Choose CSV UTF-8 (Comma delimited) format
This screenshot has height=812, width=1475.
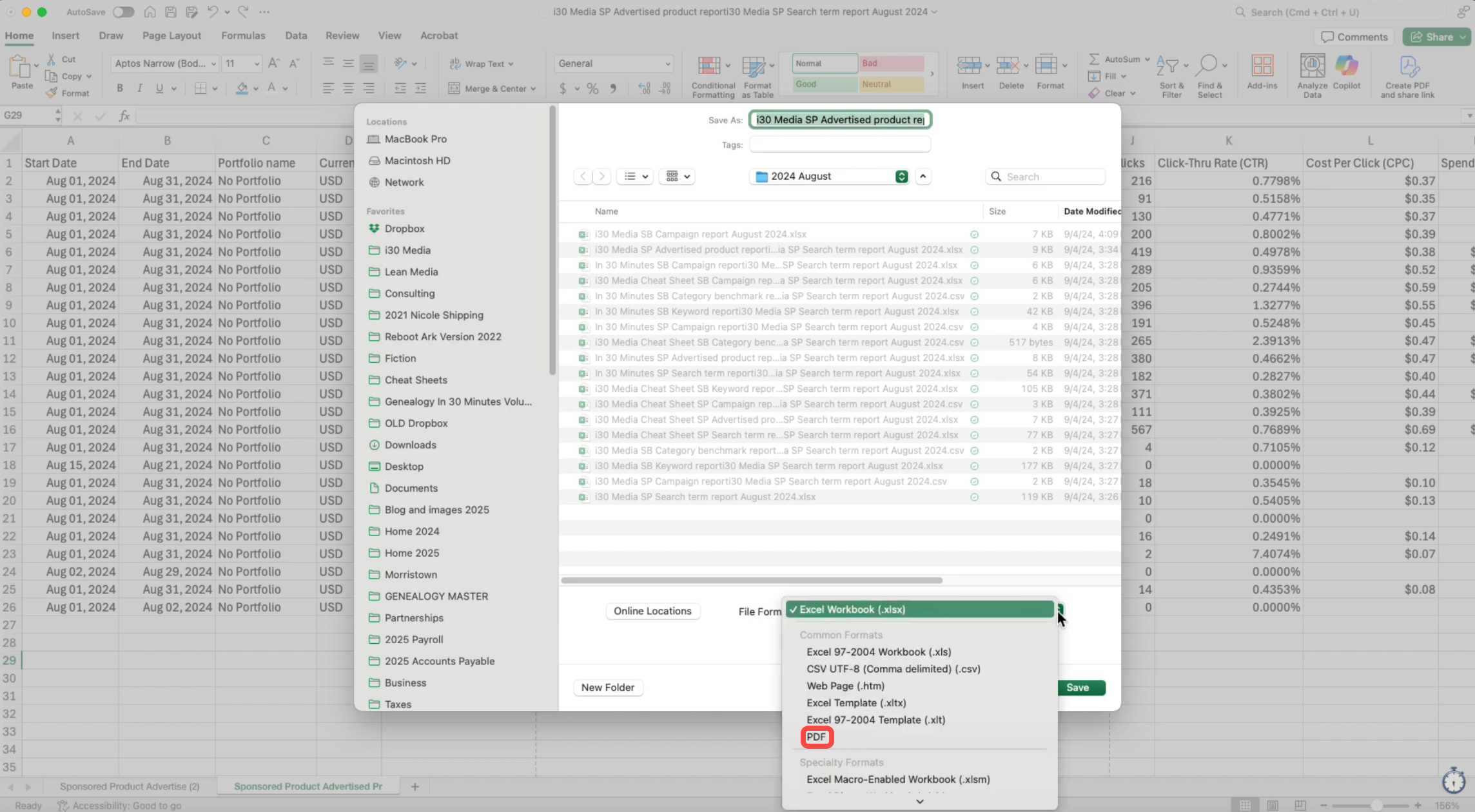[x=894, y=669]
